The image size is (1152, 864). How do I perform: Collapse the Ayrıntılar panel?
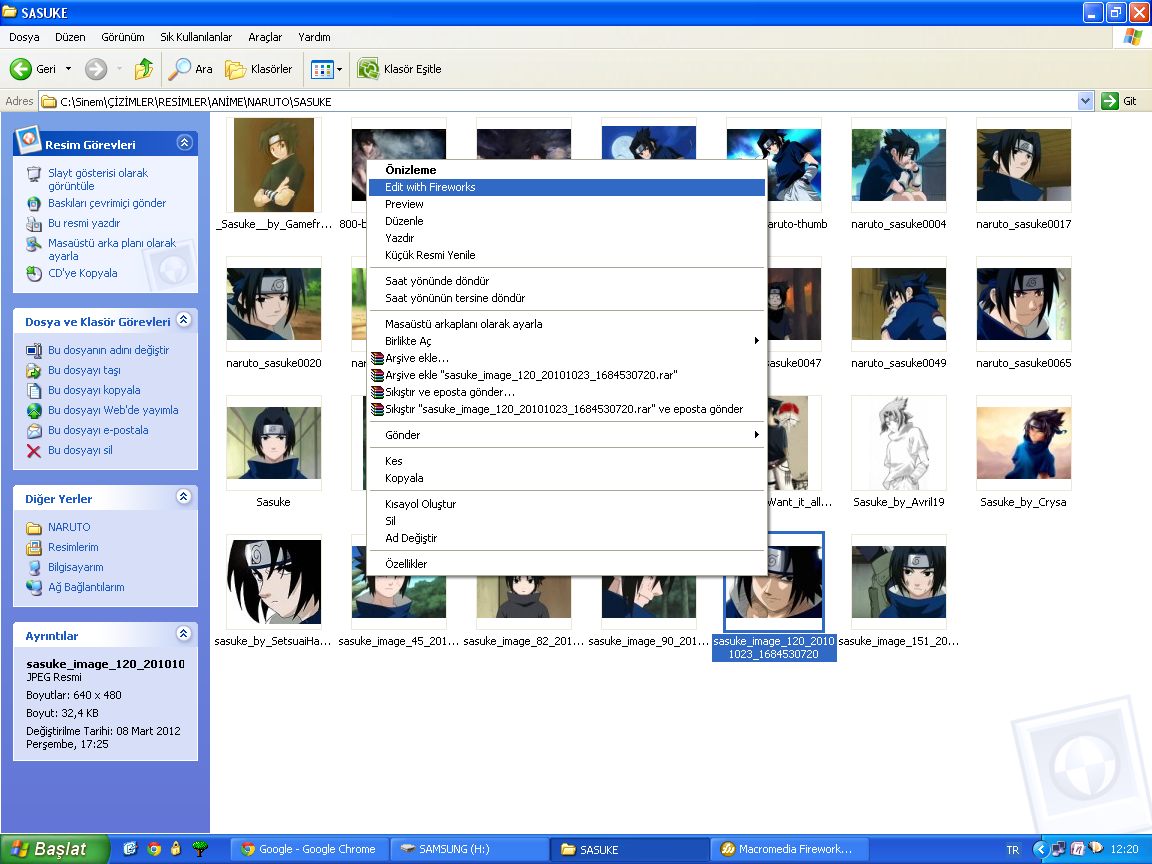coord(184,633)
